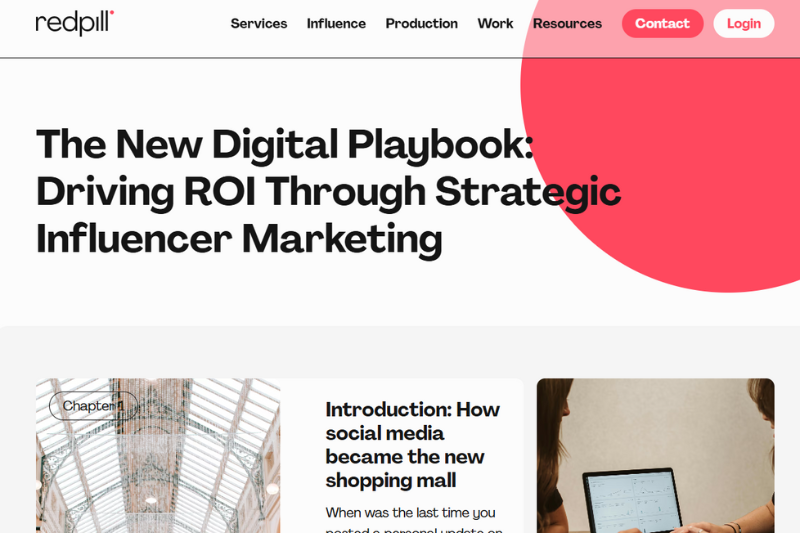Click the Contact button

[x=662, y=23]
